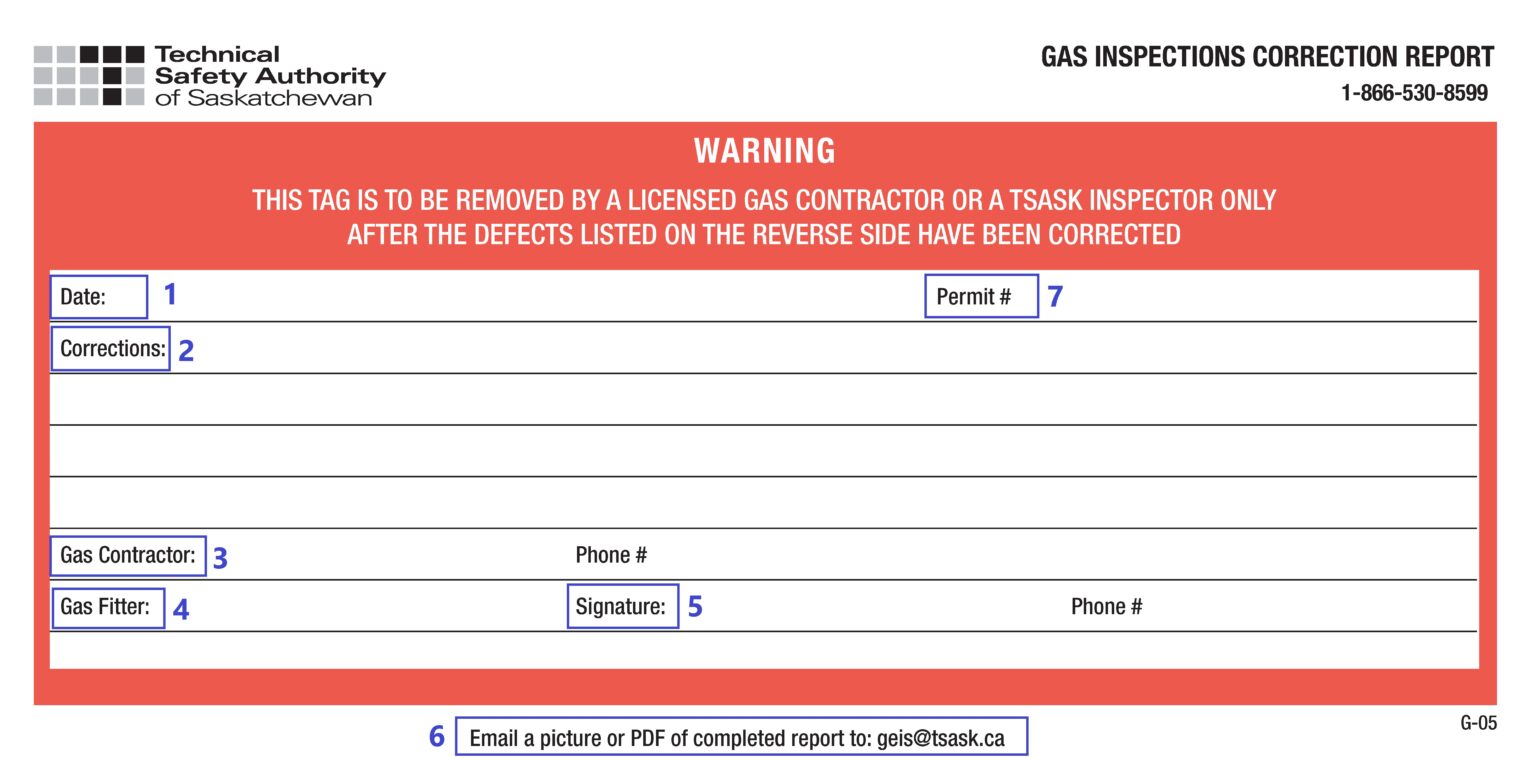This screenshot has width=1536, height=758.
Task: Click the Permit # field
Action: point(981,295)
